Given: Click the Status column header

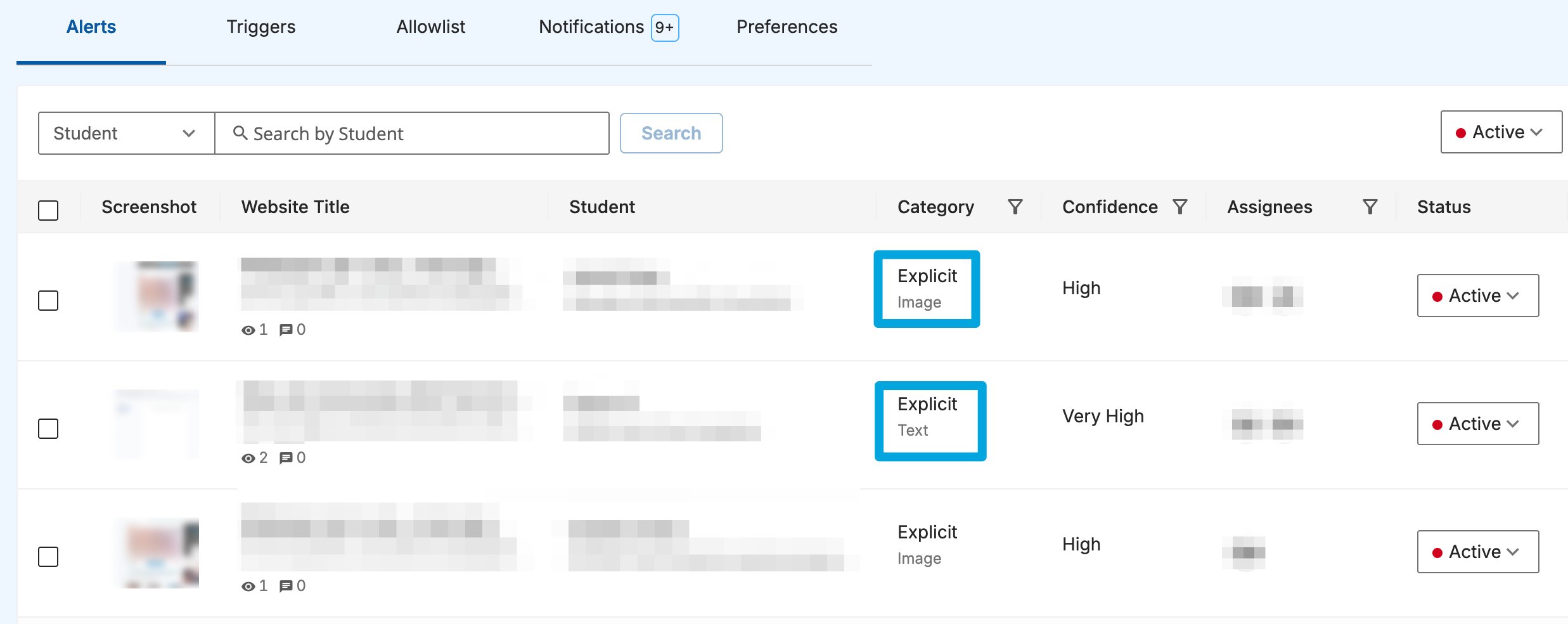Looking at the screenshot, I should point(1444,207).
